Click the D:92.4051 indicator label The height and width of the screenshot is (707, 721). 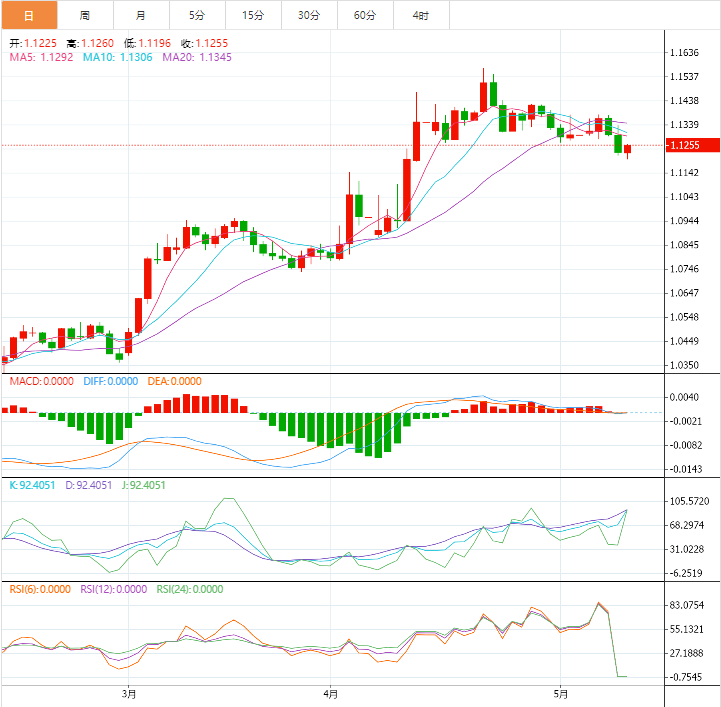point(89,485)
